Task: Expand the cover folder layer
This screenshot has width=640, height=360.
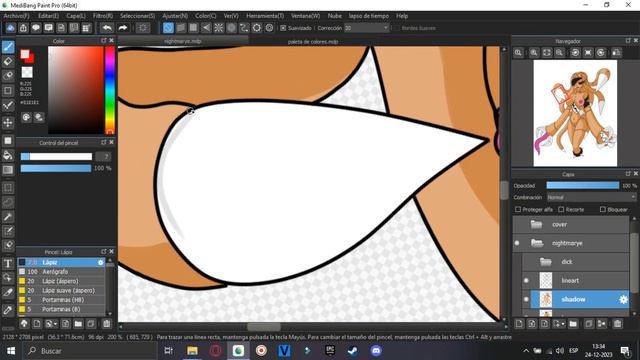Action: pos(536,224)
